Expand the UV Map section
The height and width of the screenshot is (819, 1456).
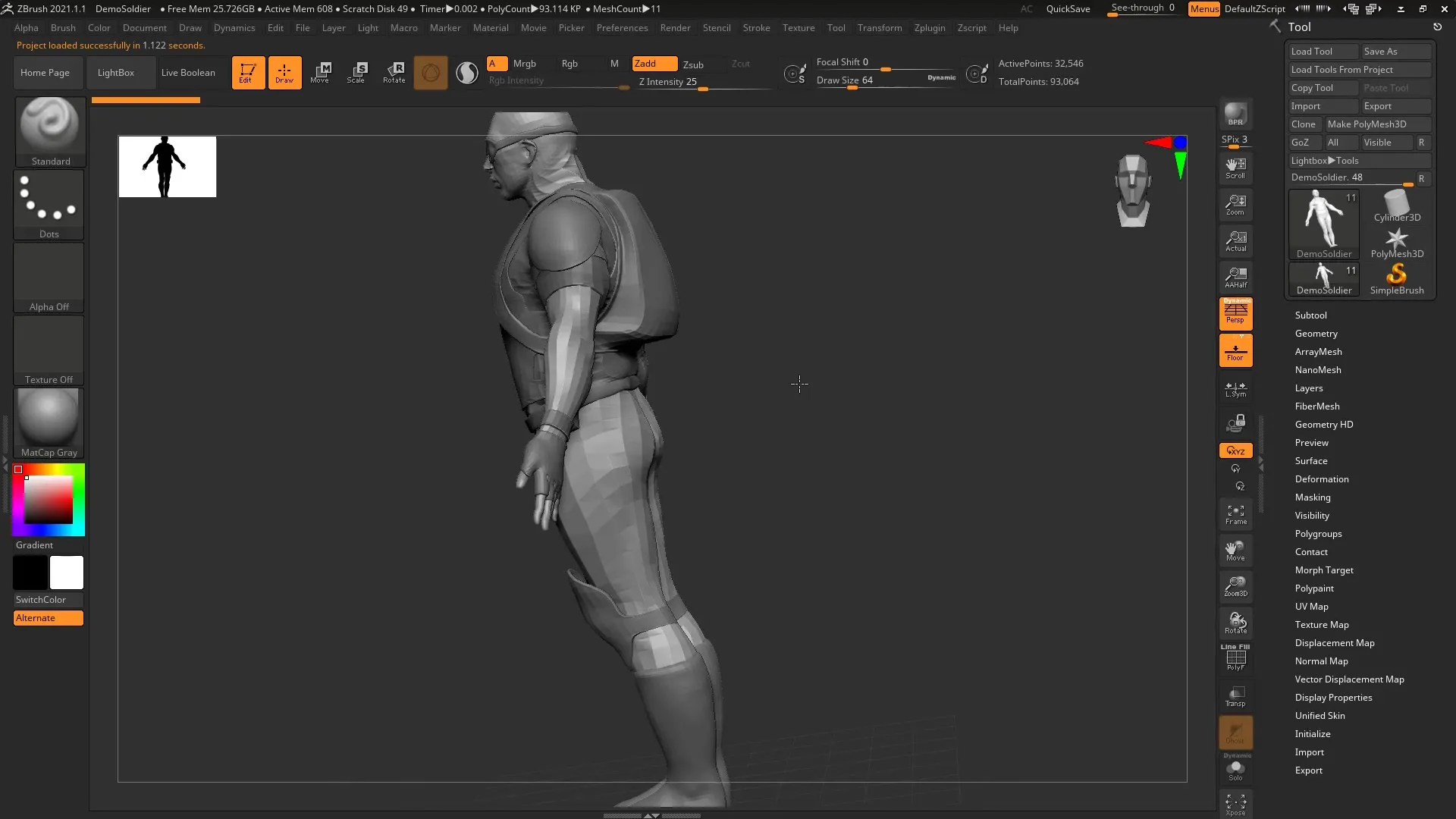tap(1311, 607)
